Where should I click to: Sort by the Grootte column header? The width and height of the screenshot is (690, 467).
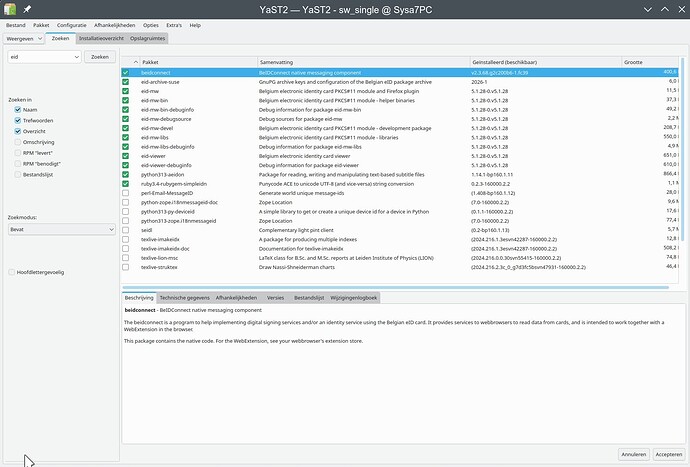650,62
